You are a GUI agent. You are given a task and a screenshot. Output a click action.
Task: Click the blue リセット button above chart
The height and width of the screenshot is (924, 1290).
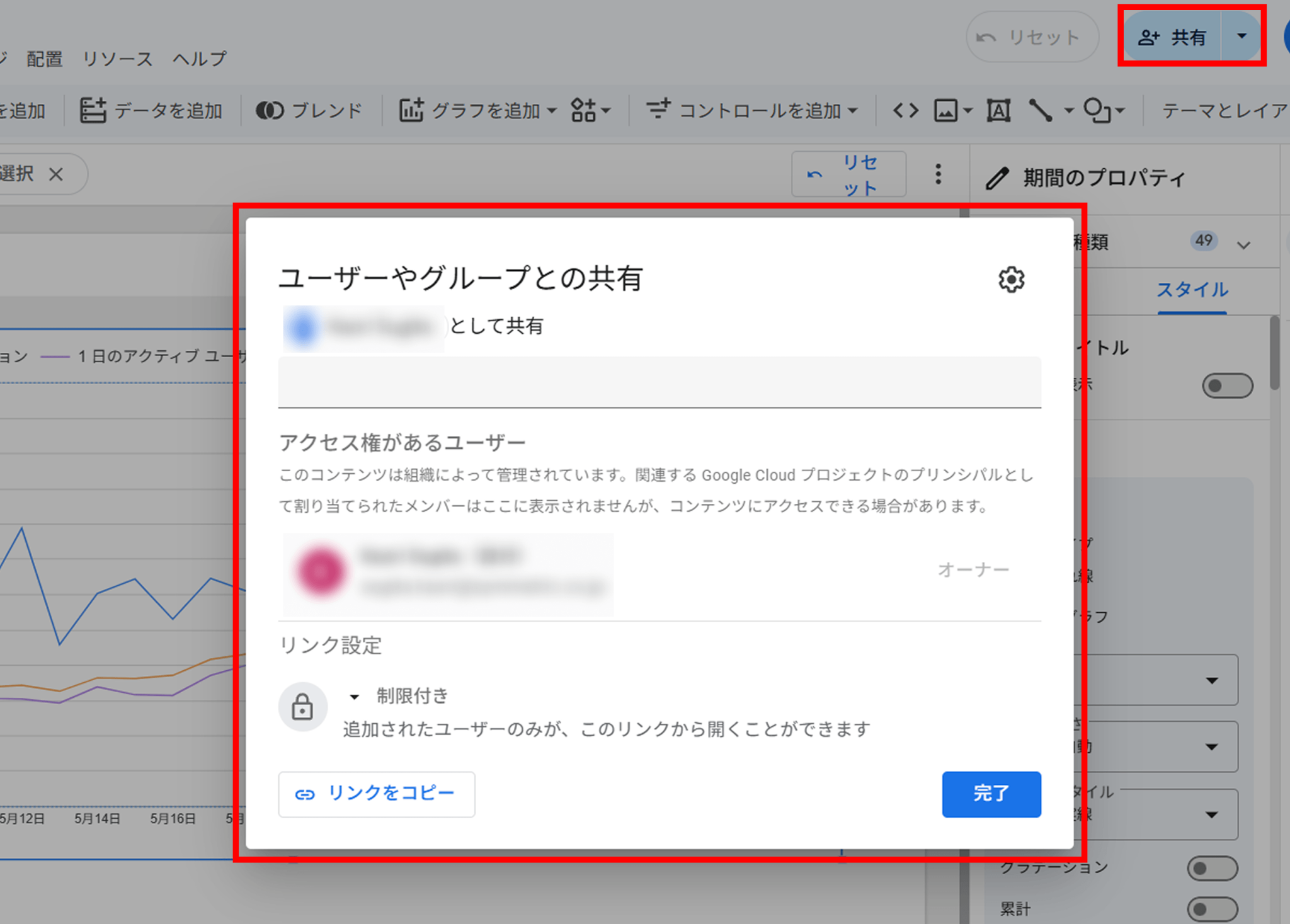[x=848, y=174]
